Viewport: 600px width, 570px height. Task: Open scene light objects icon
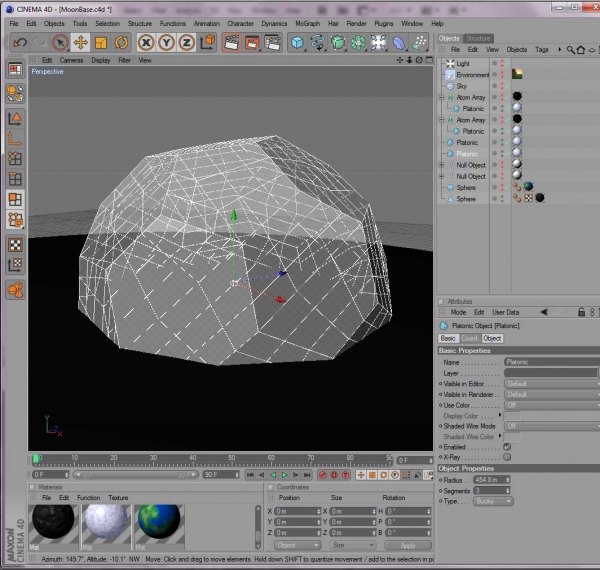[x=378, y=42]
